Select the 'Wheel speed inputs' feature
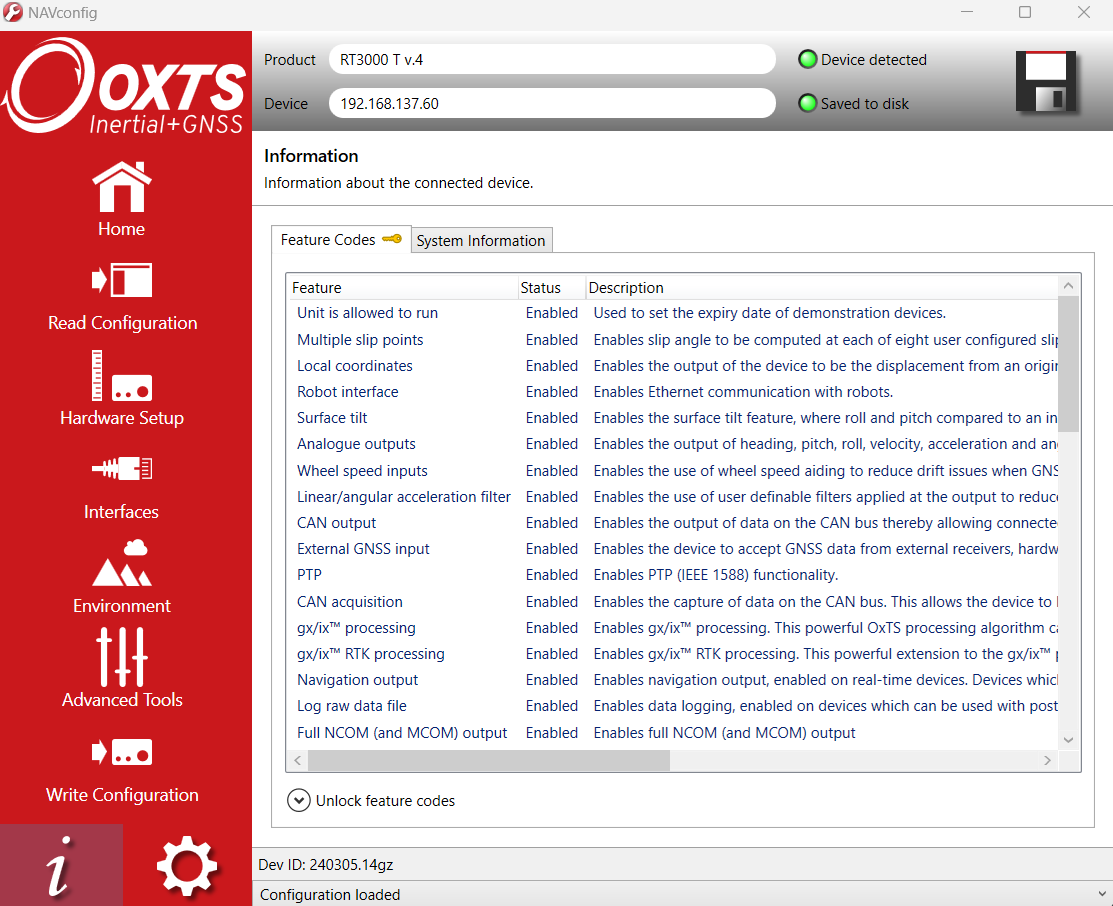Screen dimensions: 1113x906 pyautogui.click(x=362, y=471)
